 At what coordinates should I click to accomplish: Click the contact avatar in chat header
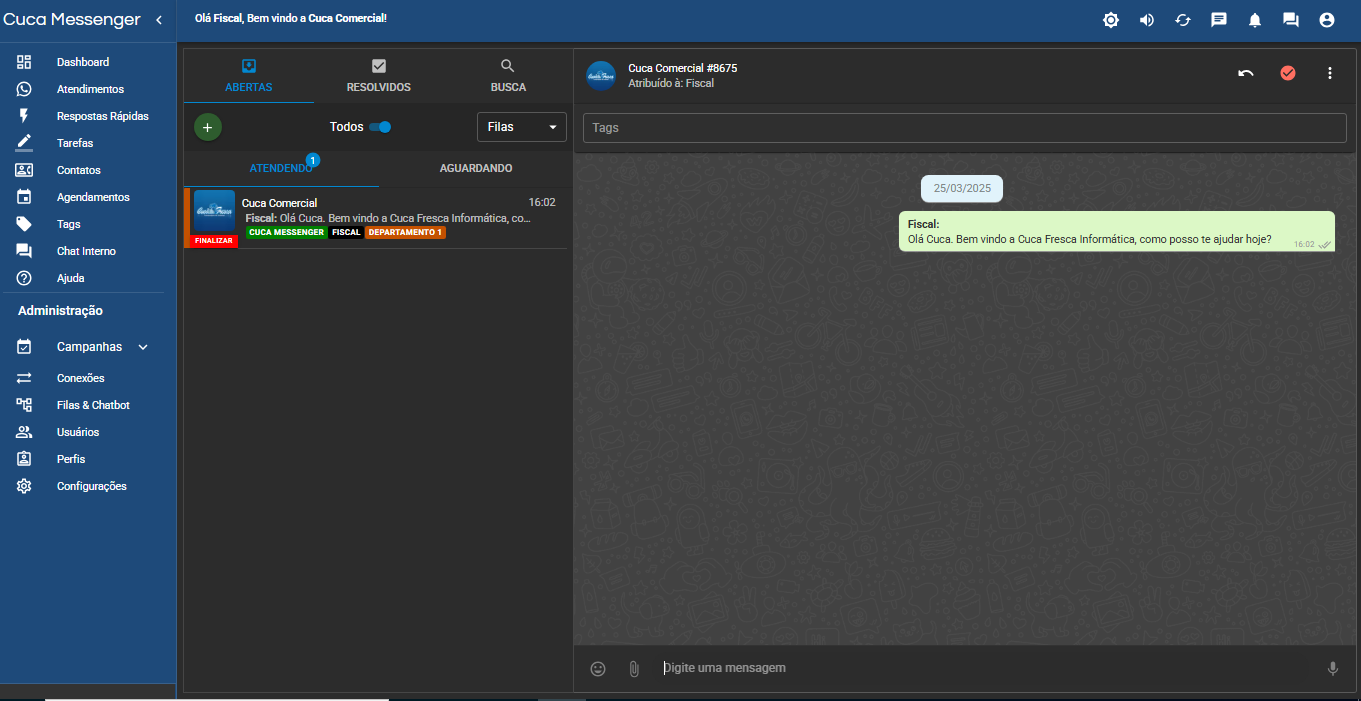tap(601, 76)
